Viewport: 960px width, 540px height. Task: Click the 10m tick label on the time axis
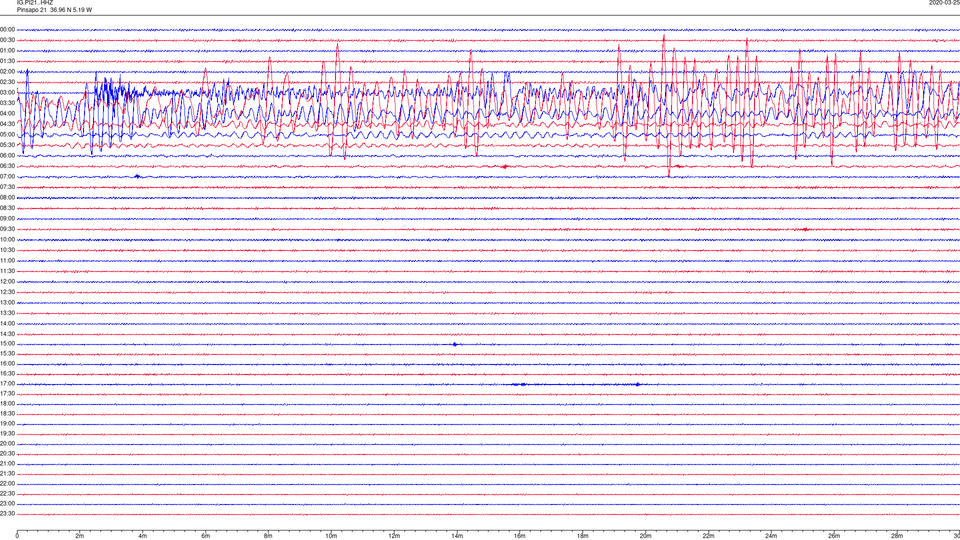[x=331, y=536]
